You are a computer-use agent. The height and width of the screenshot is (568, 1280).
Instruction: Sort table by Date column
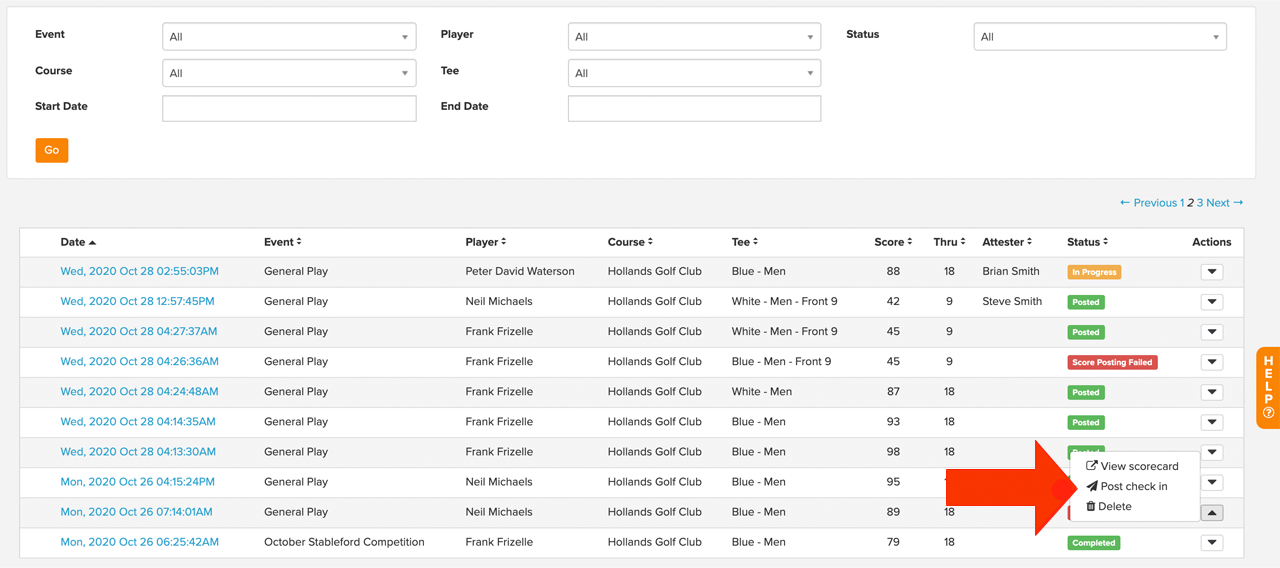coord(78,242)
